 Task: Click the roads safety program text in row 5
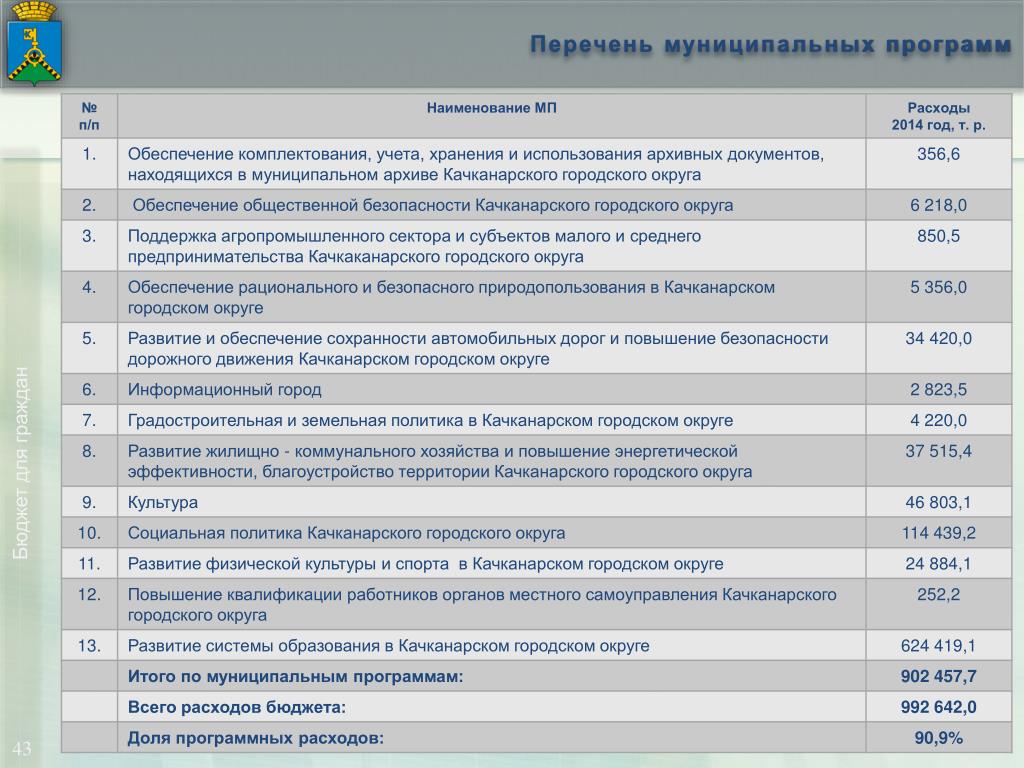tap(478, 349)
